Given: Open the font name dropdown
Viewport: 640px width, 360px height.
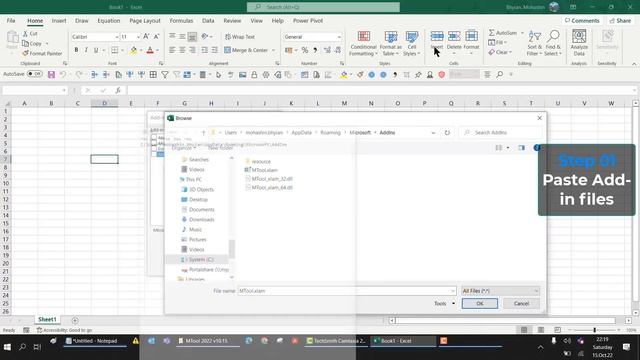Looking at the screenshot, I should pos(116,37).
